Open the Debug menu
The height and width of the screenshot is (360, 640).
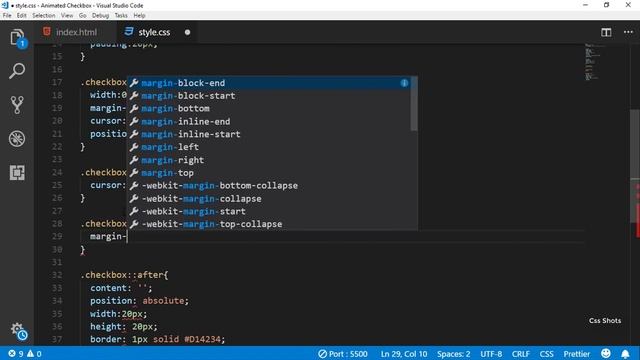(x=100, y=16)
